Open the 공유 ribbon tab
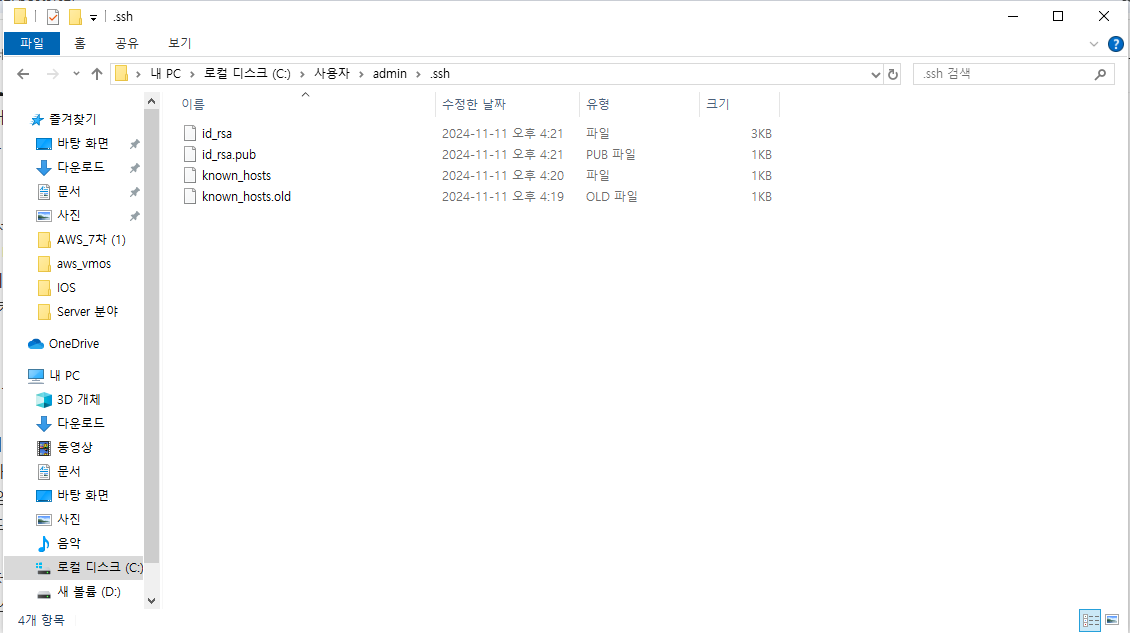Viewport: 1130px width, 633px height. pyautogui.click(x=127, y=43)
